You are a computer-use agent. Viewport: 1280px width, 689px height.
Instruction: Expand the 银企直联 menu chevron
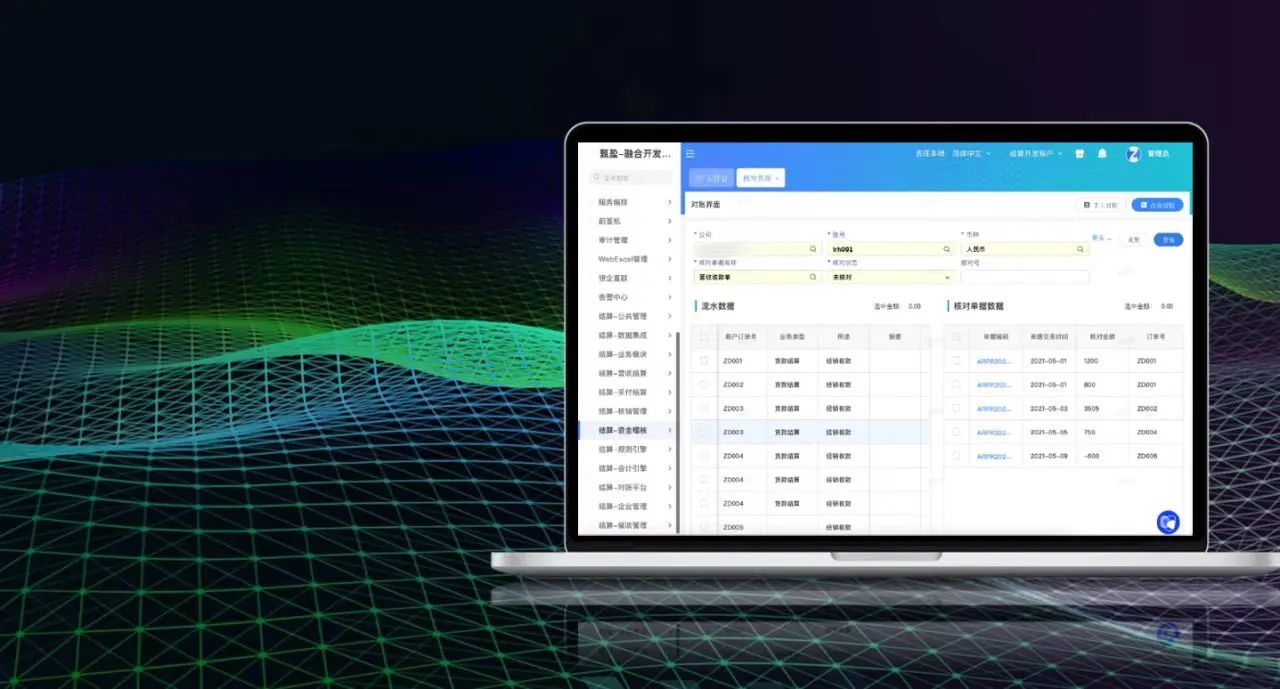point(669,278)
